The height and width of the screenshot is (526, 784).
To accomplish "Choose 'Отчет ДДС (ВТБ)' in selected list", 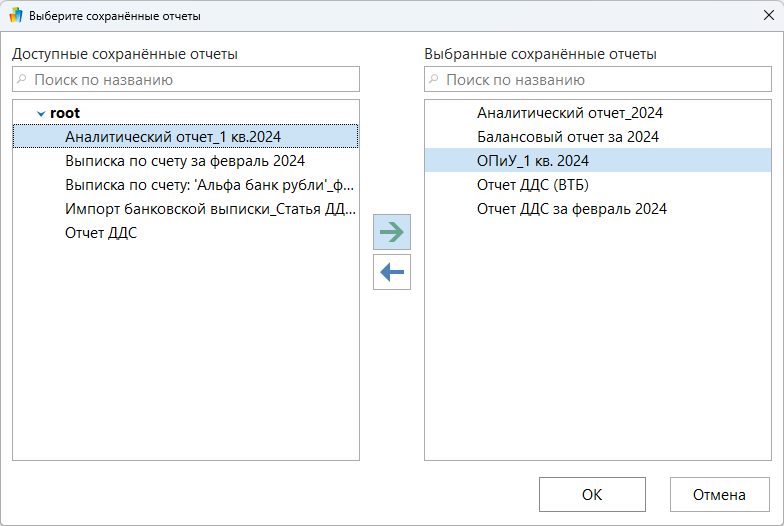I will (540, 185).
